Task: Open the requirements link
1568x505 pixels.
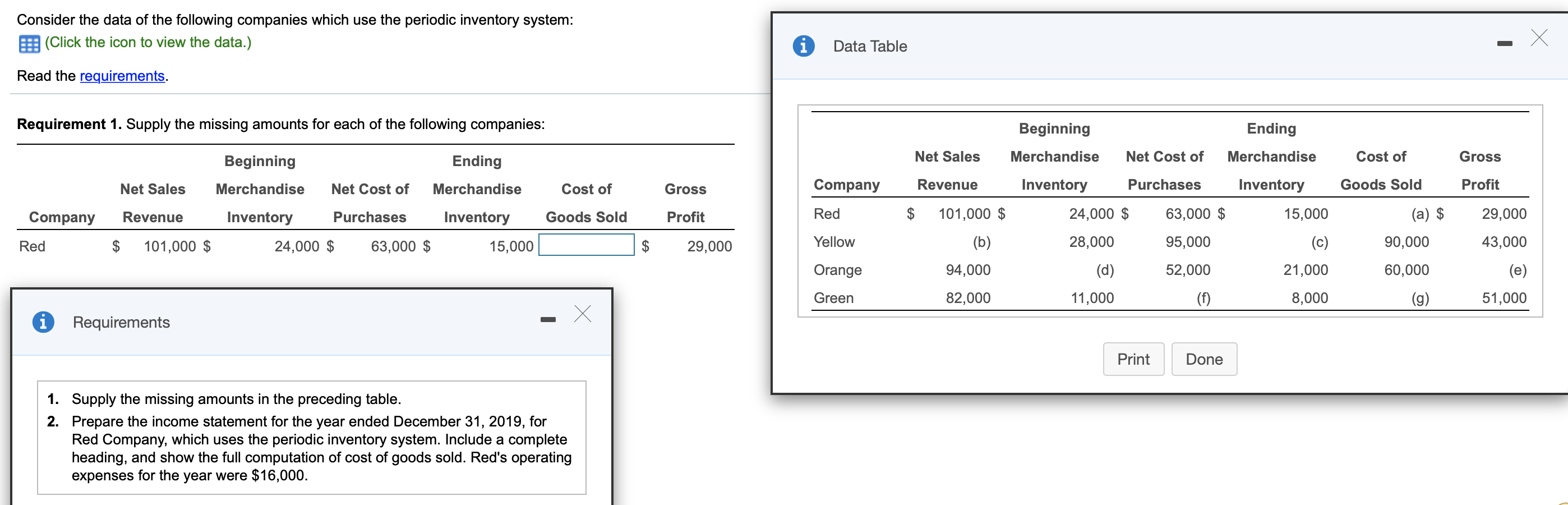Action: [122, 76]
